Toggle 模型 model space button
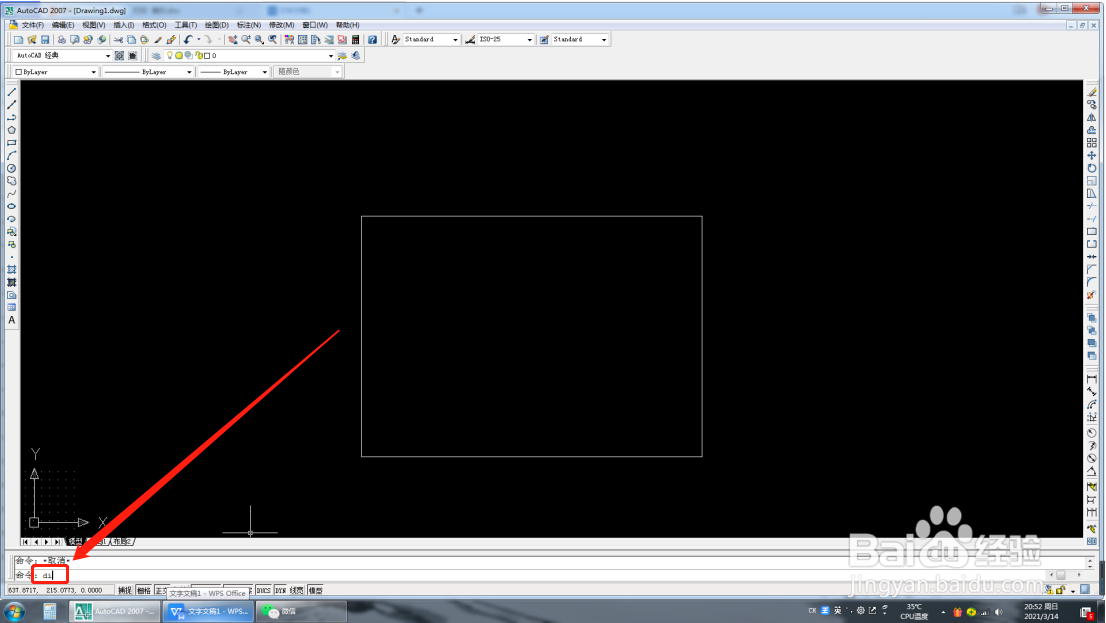This screenshot has height=623, width=1106. (315, 591)
